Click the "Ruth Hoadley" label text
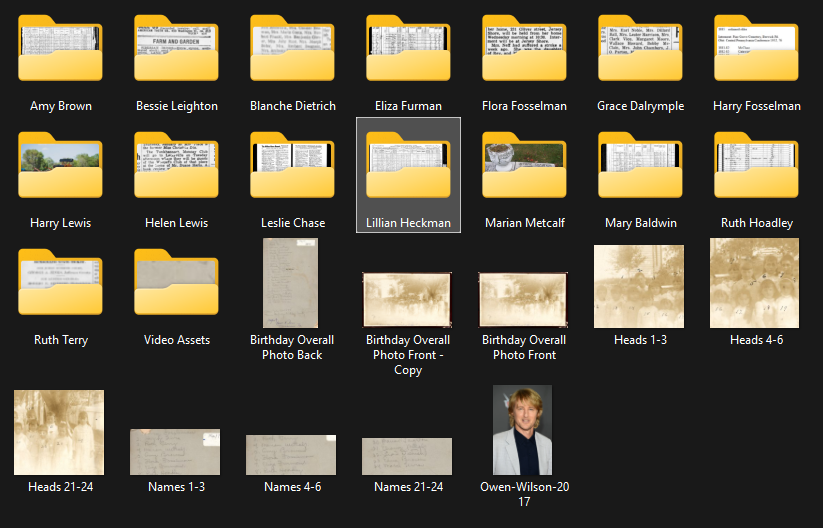Viewport: 823px width, 528px height. pyautogui.click(x=757, y=223)
